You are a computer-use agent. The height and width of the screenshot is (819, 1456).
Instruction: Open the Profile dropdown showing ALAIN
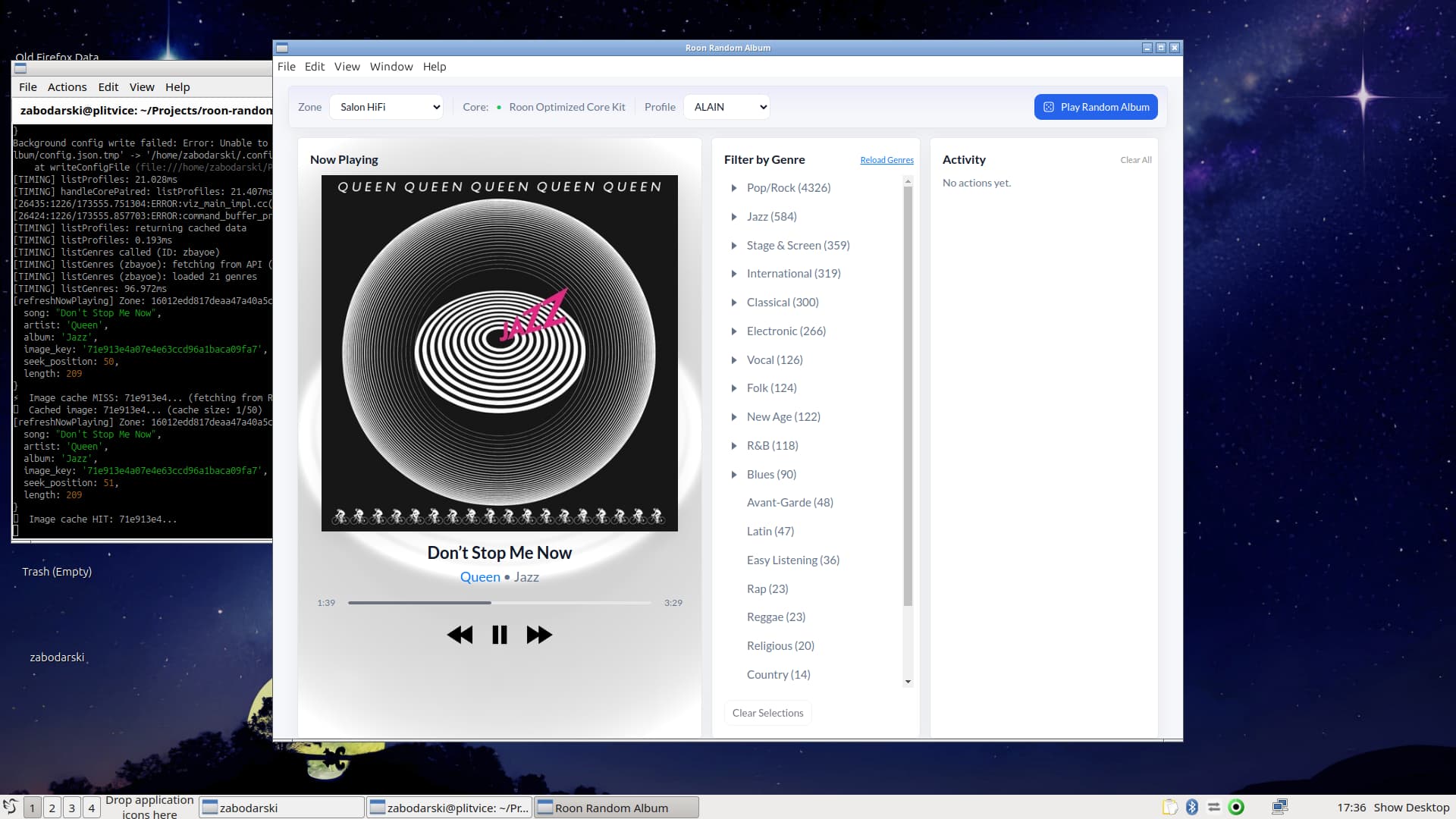726,107
